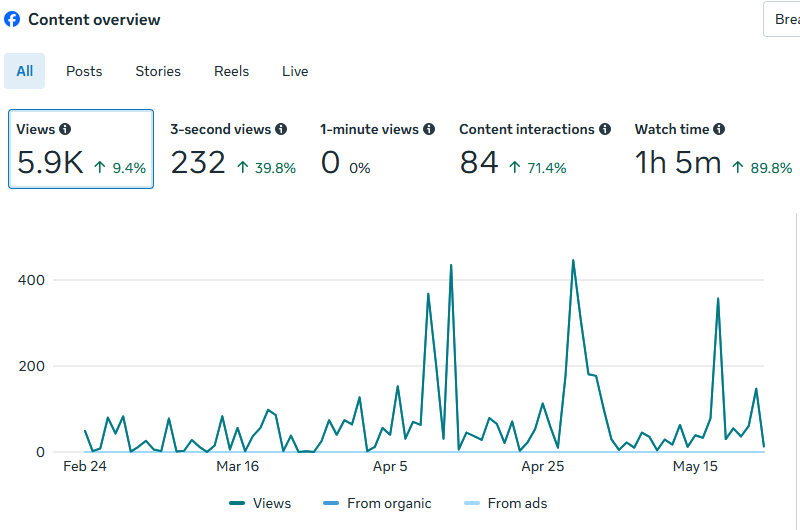Image resolution: width=800 pixels, height=530 pixels.
Task: Switch to the Posts tab
Action: tap(84, 71)
